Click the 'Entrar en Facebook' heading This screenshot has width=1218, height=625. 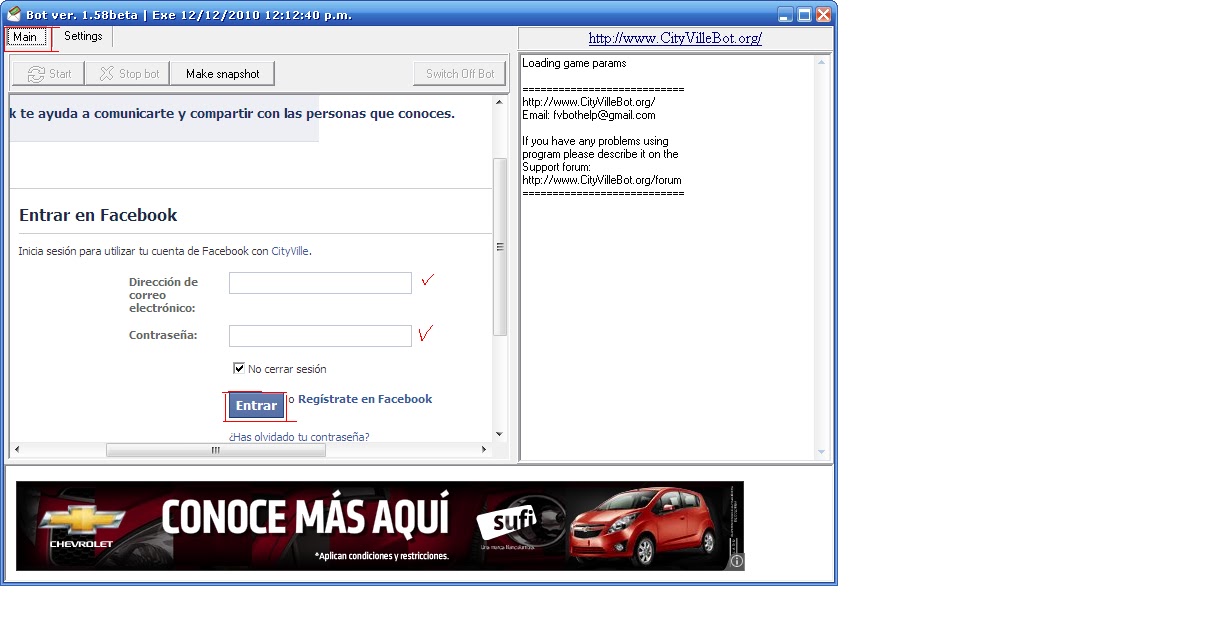pos(98,215)
